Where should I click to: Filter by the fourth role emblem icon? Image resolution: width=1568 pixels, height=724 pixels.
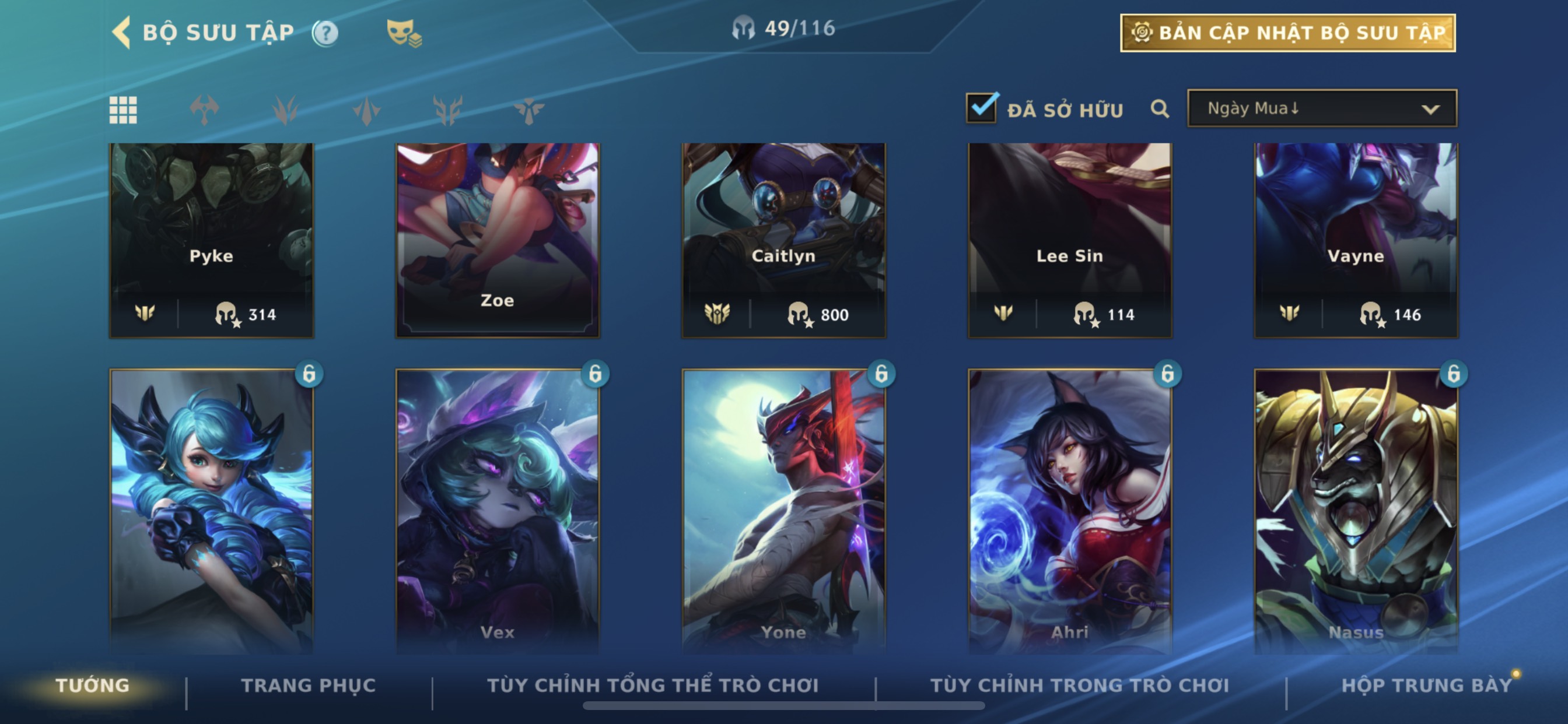(x=448, y=110)
